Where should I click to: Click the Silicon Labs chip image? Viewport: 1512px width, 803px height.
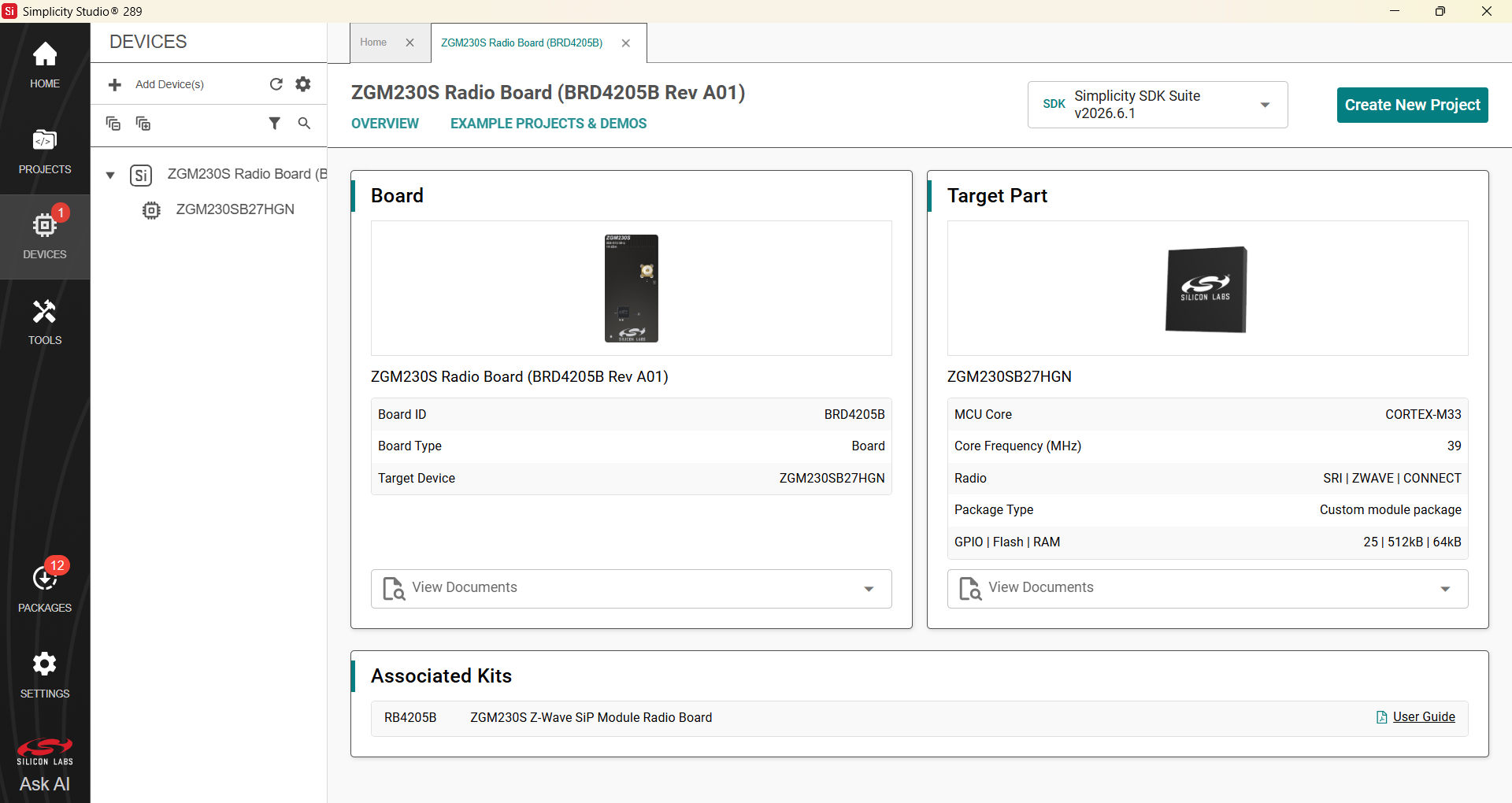point(1206,289)
